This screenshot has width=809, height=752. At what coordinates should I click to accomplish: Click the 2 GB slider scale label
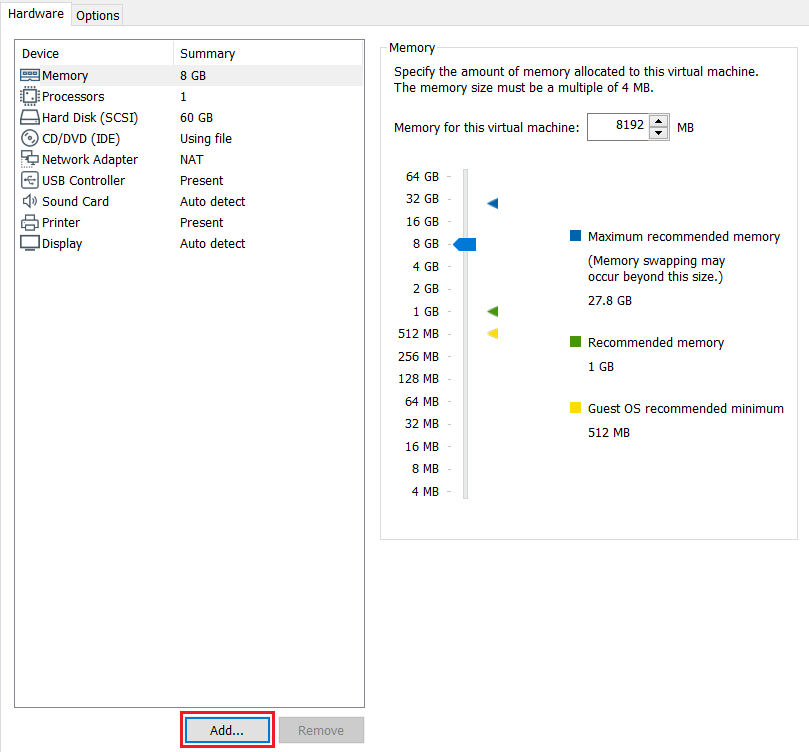(426, 289)
